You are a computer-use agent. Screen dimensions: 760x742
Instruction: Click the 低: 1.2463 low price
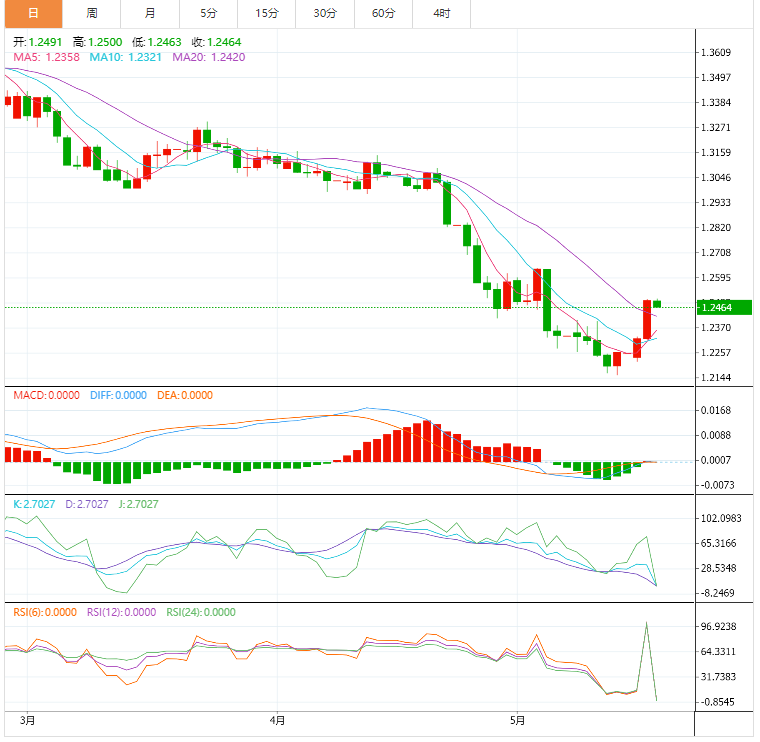coord(157,42)
